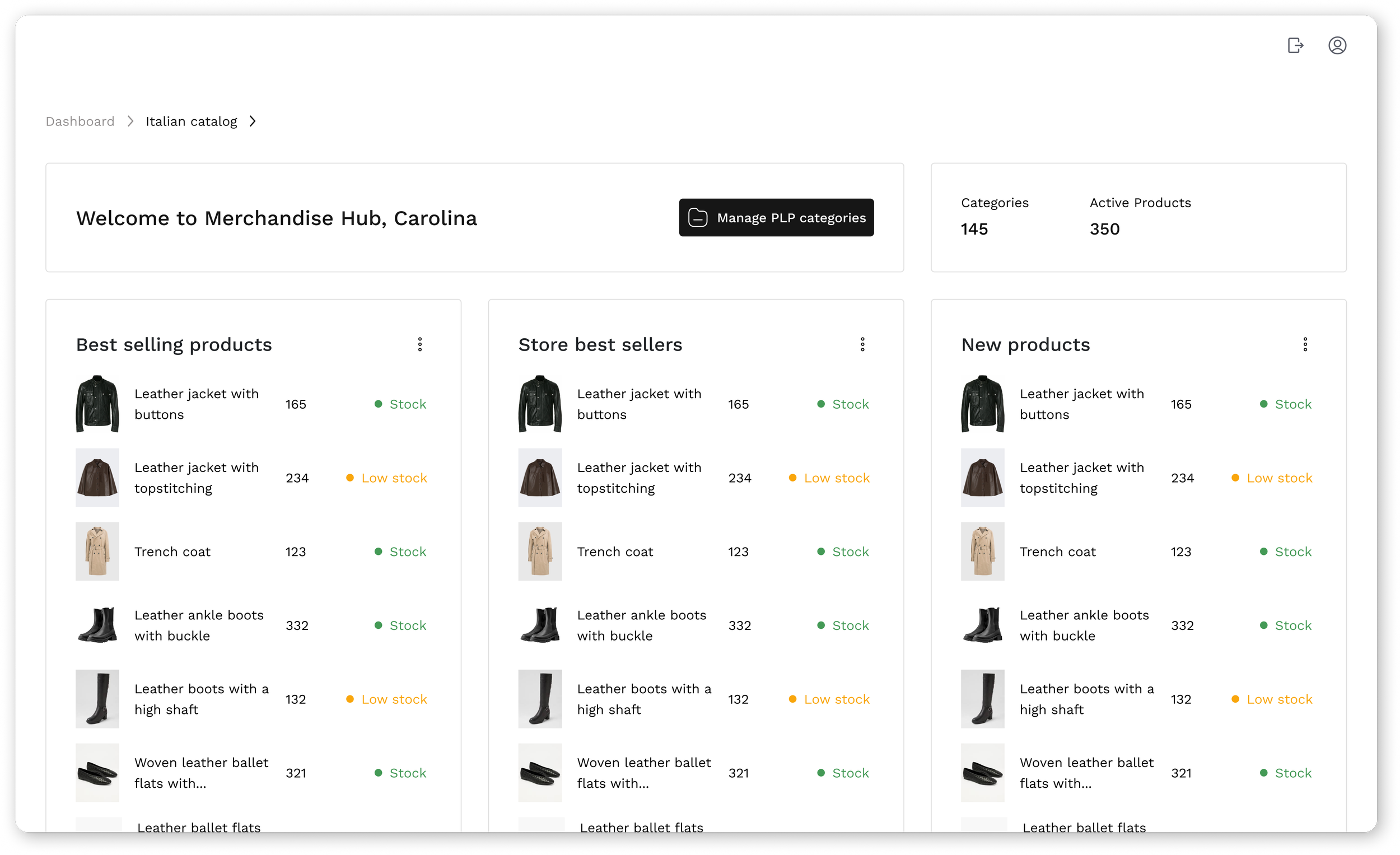1400x855 pixels.
Task: Open Trench coat thumbnail in Best selling
Action: coord(97,551)
